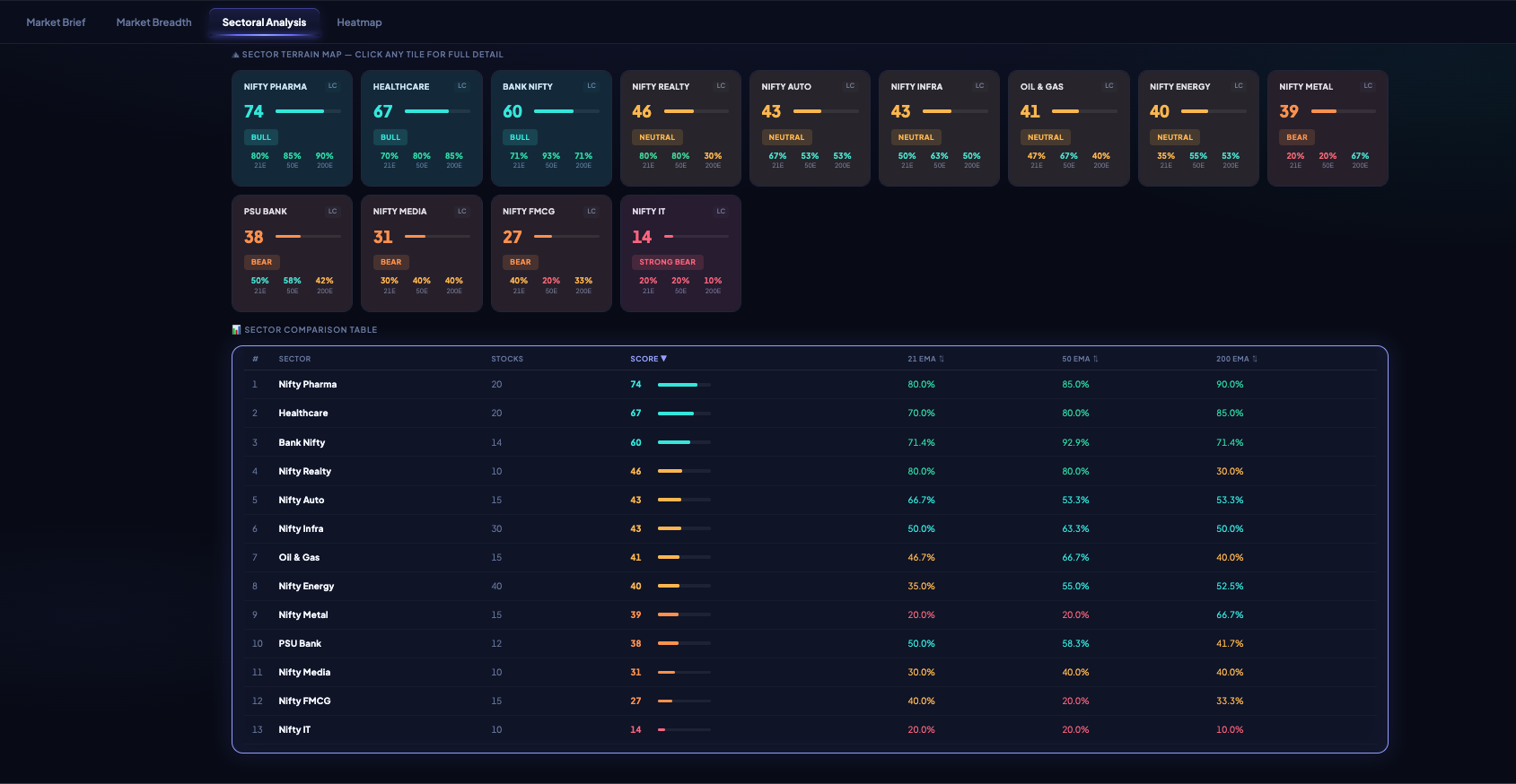Open the NIFTY AUTO sector tile
The height and width of the screenshot is (784, 1516).
pyautogui.click(x=810, y=128)
